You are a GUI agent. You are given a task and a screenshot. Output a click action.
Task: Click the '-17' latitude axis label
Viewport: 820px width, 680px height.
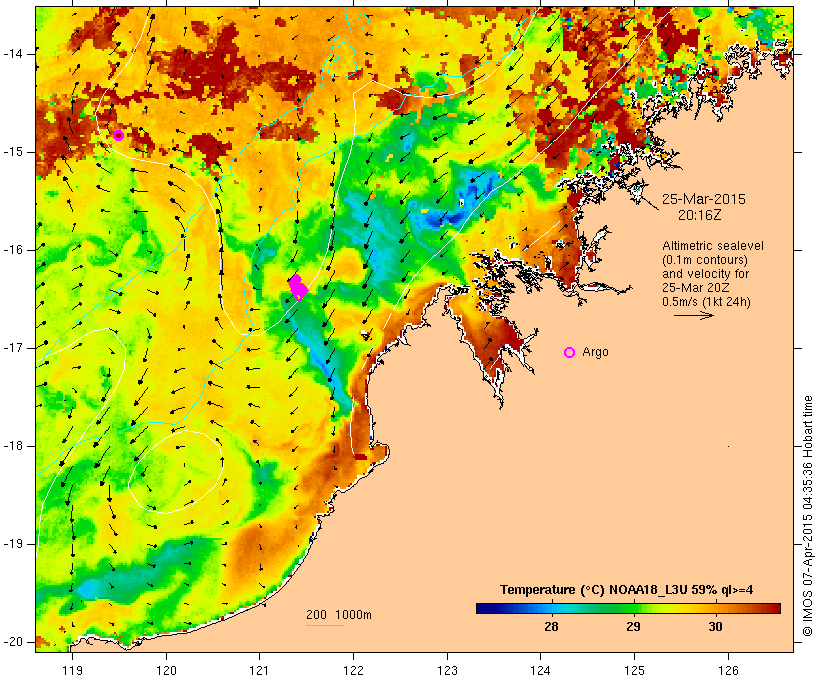coord(12,348)
